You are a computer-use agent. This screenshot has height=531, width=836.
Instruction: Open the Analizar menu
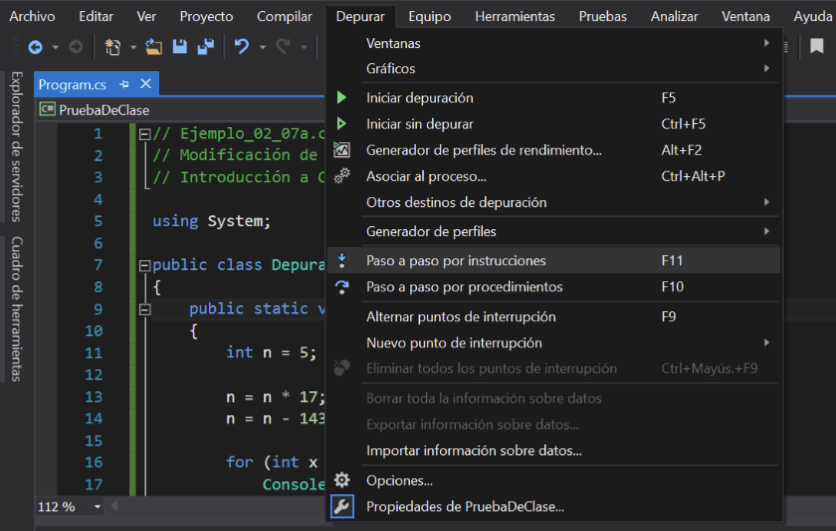point(674,17)
